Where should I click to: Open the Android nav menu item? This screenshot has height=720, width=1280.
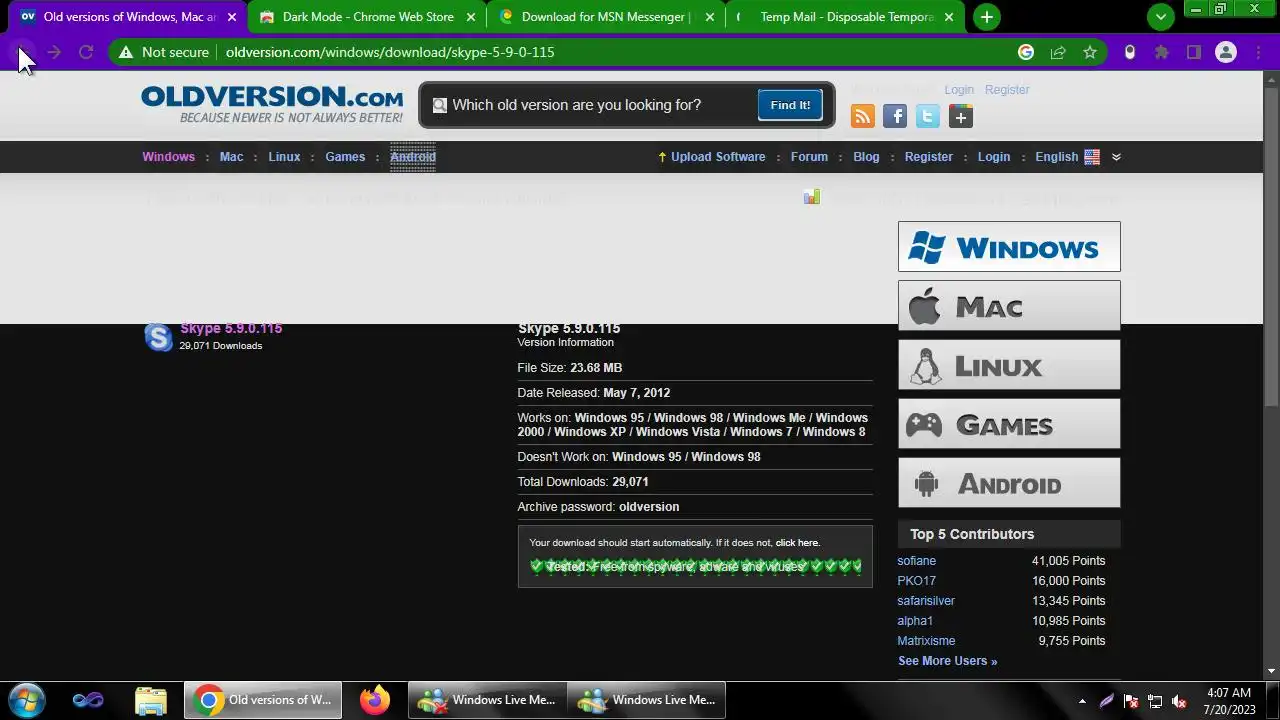coord(413,157)
